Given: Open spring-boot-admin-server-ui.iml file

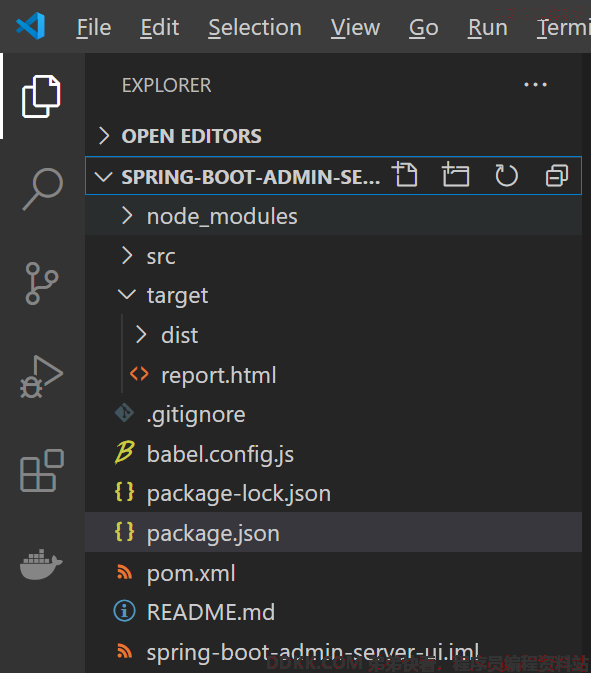Looking at the screenshot, I should point(312,652).
